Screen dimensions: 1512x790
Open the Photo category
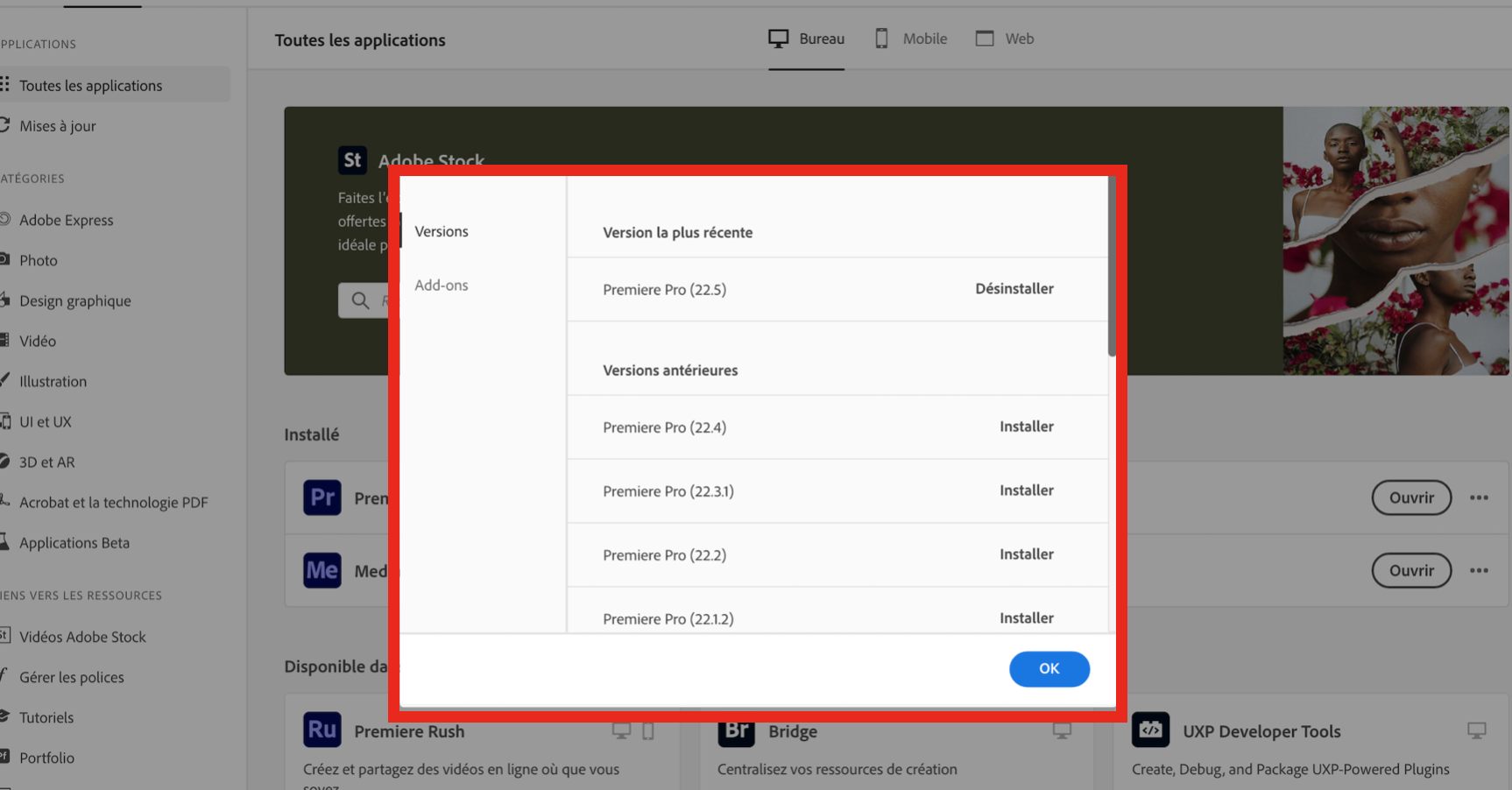pos(38,260)
